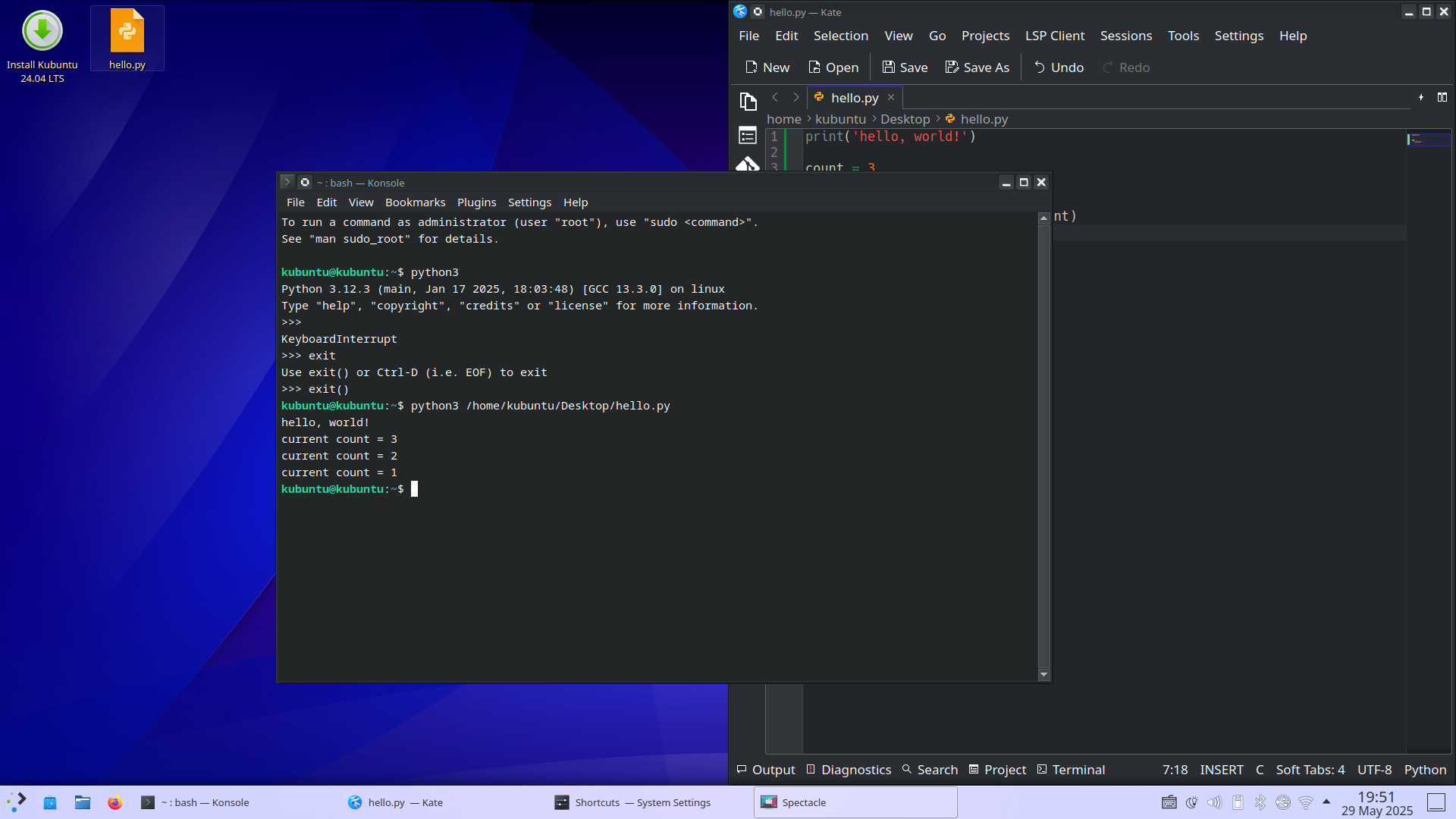Toggle the Terminal panel in Kate
Image resolution: width=1456 pixels, height=819 pixels.
click(x=1071, y=770)
